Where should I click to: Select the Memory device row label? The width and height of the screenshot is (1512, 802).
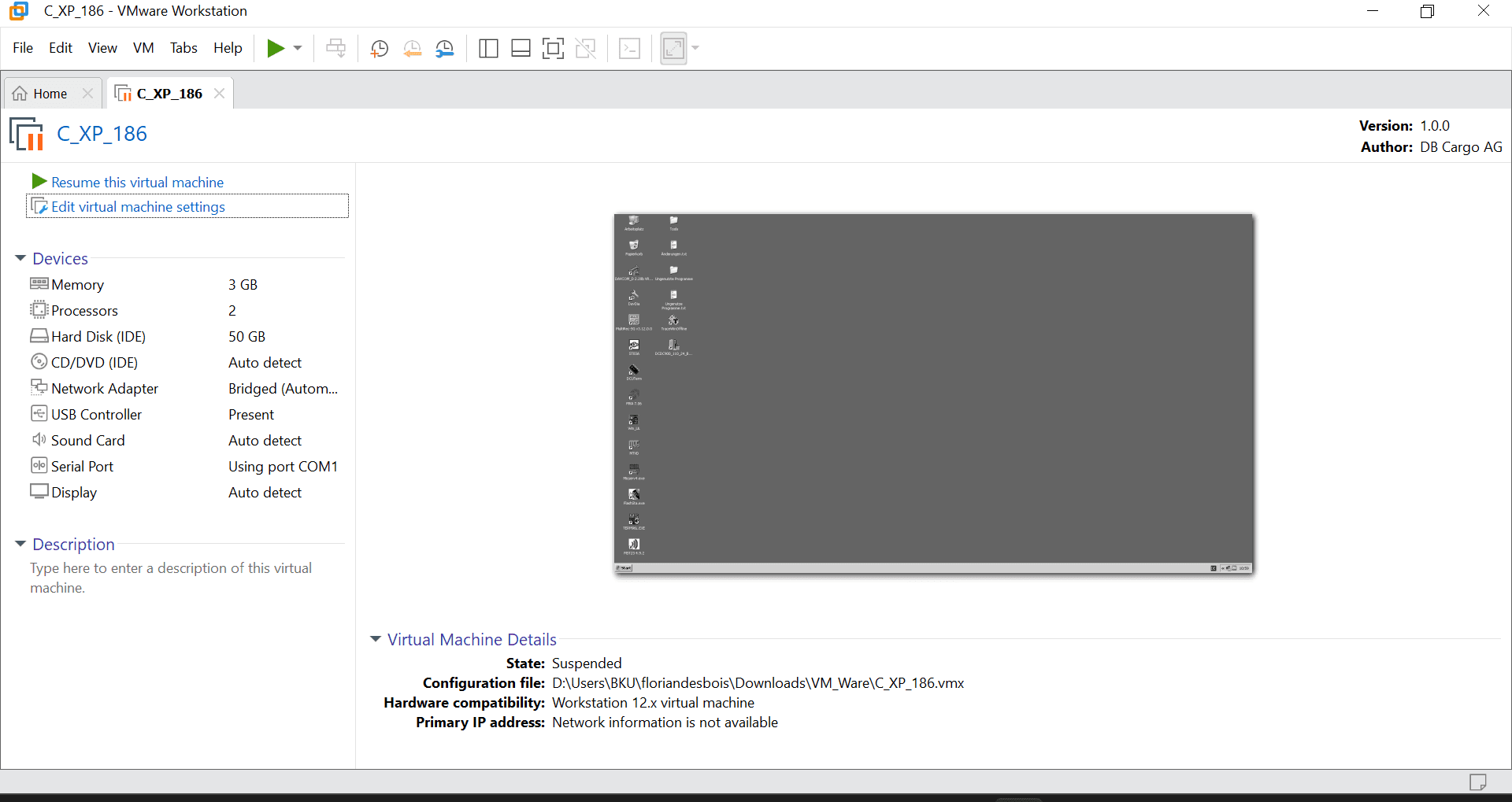77,285
